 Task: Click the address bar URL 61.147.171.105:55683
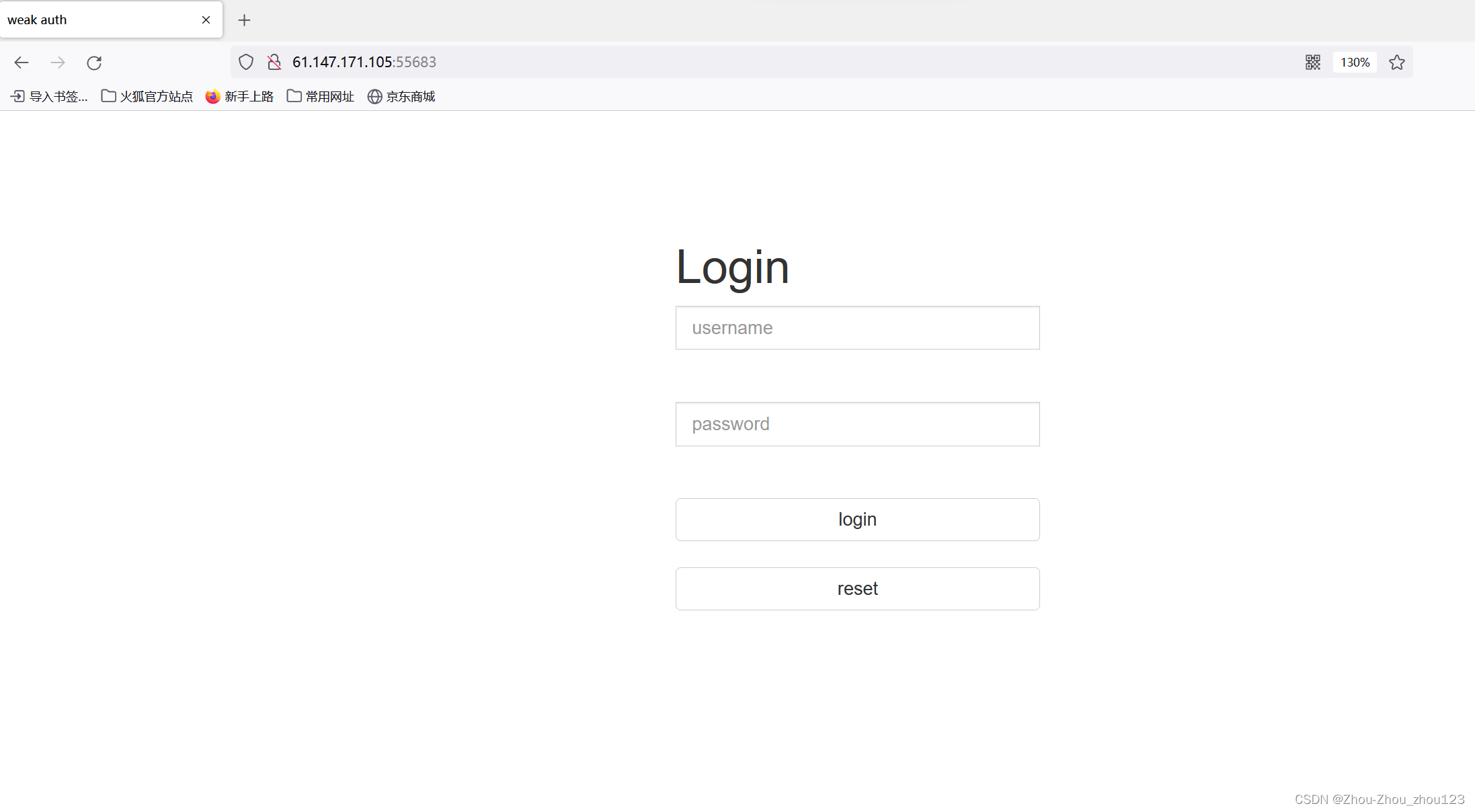coord(364,62)
